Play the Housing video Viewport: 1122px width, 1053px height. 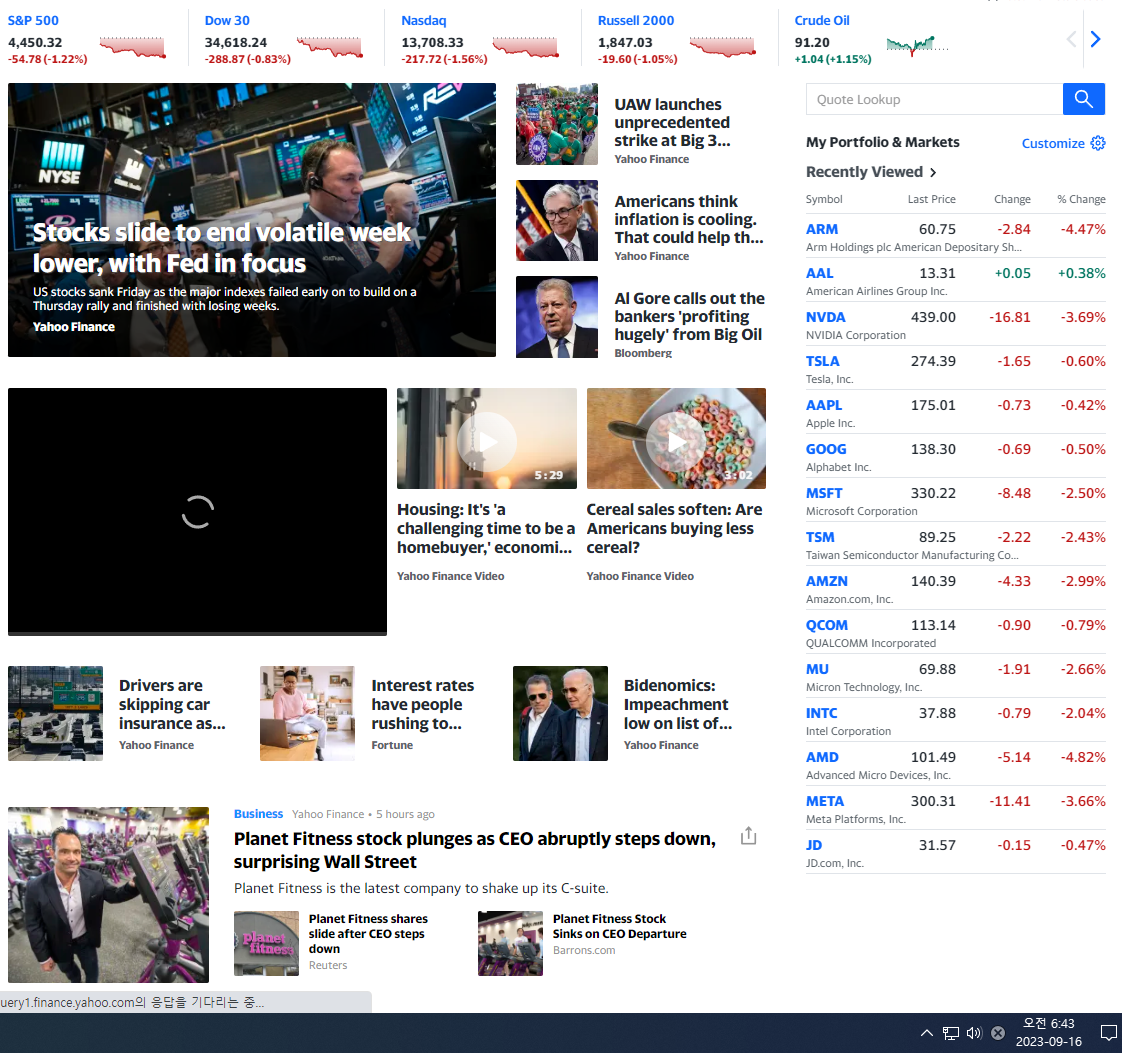(487, 441)
